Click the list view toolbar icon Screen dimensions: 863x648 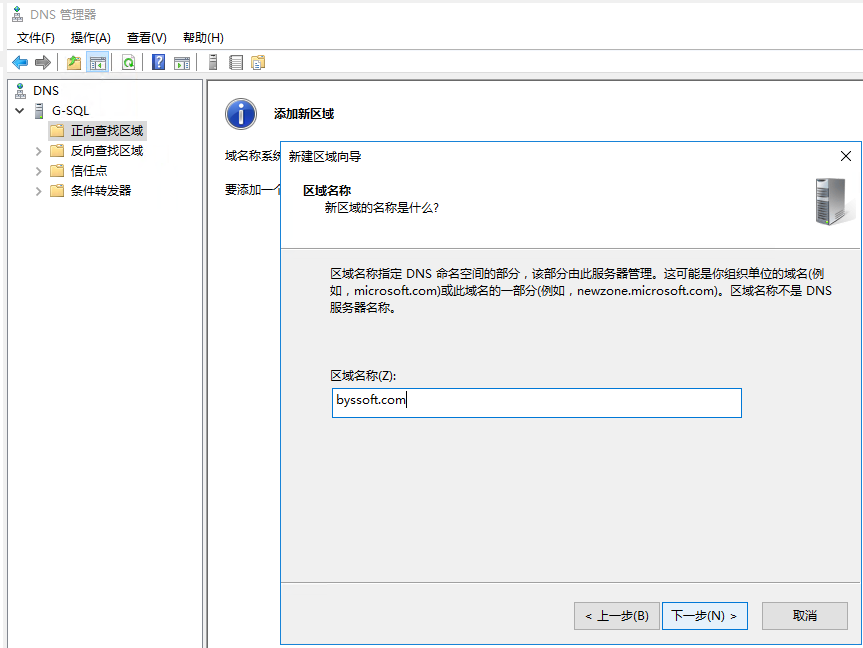coord(236,63)
